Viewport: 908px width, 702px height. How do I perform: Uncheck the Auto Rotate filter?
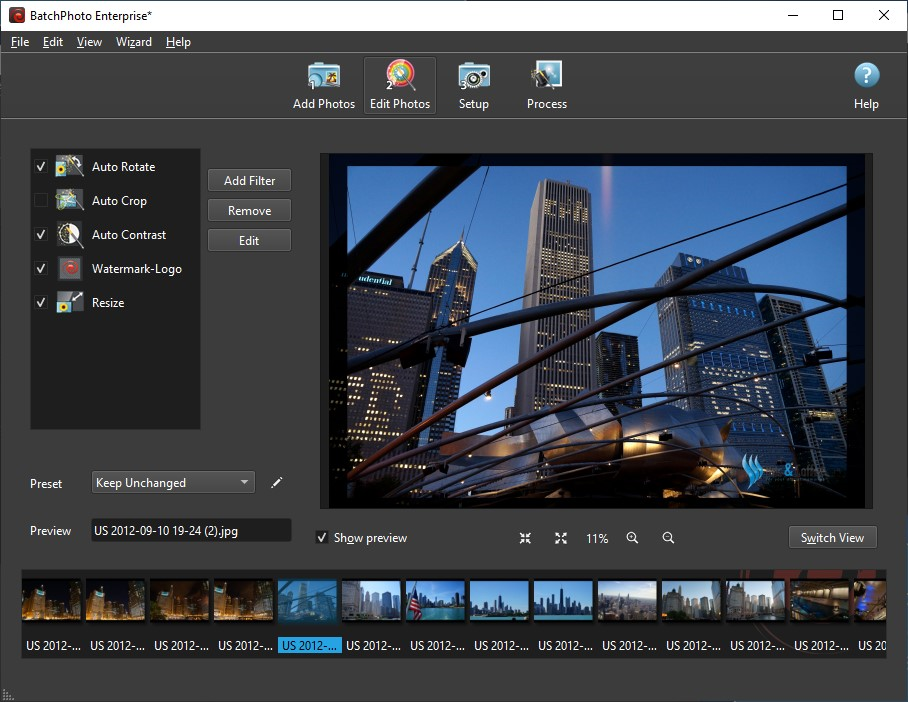coord(41,167)
